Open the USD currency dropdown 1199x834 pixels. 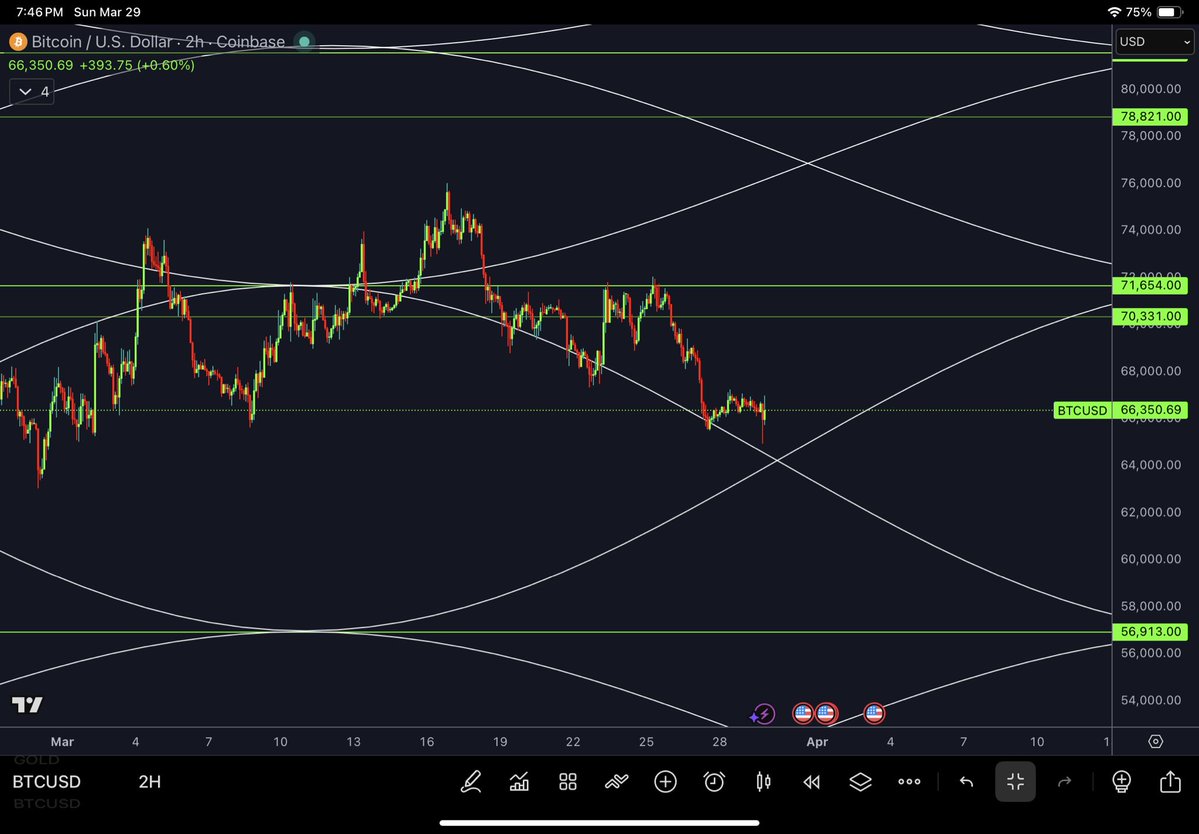[1154, 41]
